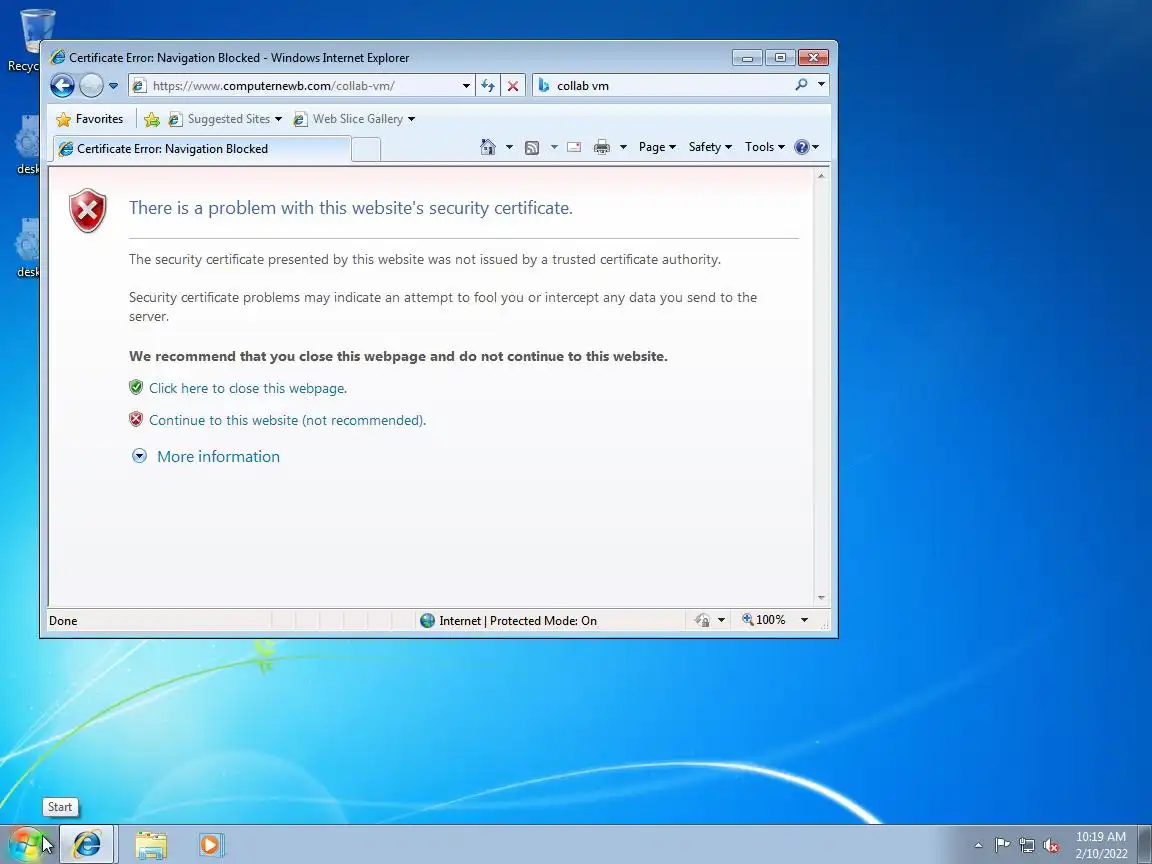Screen dimensions: 1152x864
Task: Click the Read Mail envelope icon
Action: pyautogui.click(x=575, y=147)
